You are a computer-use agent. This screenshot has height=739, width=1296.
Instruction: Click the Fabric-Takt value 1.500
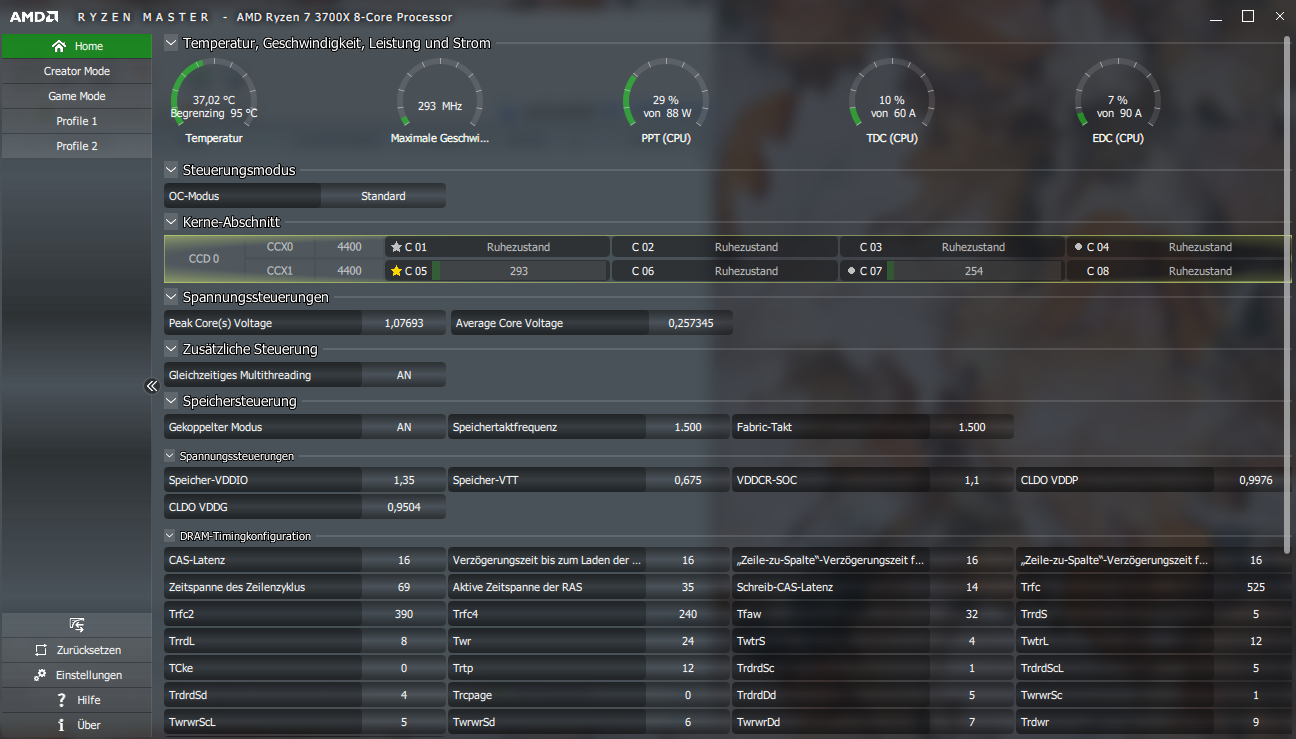(x=972, y=427)
